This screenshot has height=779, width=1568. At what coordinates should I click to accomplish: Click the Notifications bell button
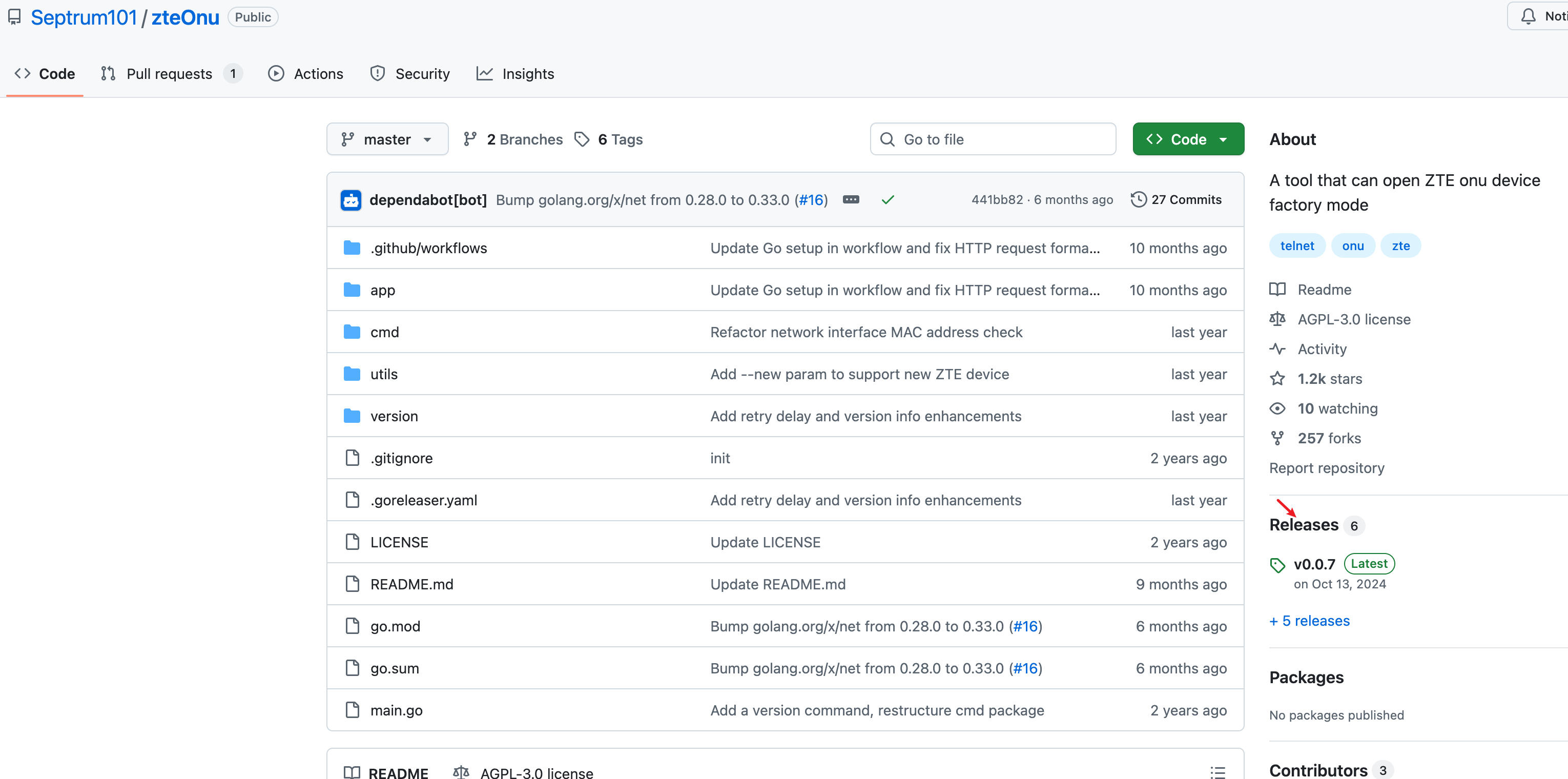coord(1539,16)
